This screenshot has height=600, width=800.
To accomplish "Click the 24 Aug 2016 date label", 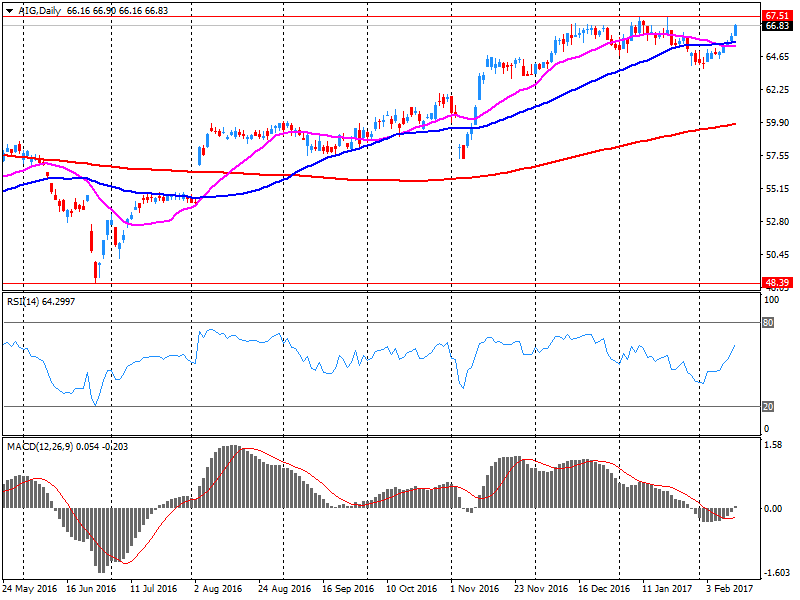I will pyautogui.click(x=284, y=588).
